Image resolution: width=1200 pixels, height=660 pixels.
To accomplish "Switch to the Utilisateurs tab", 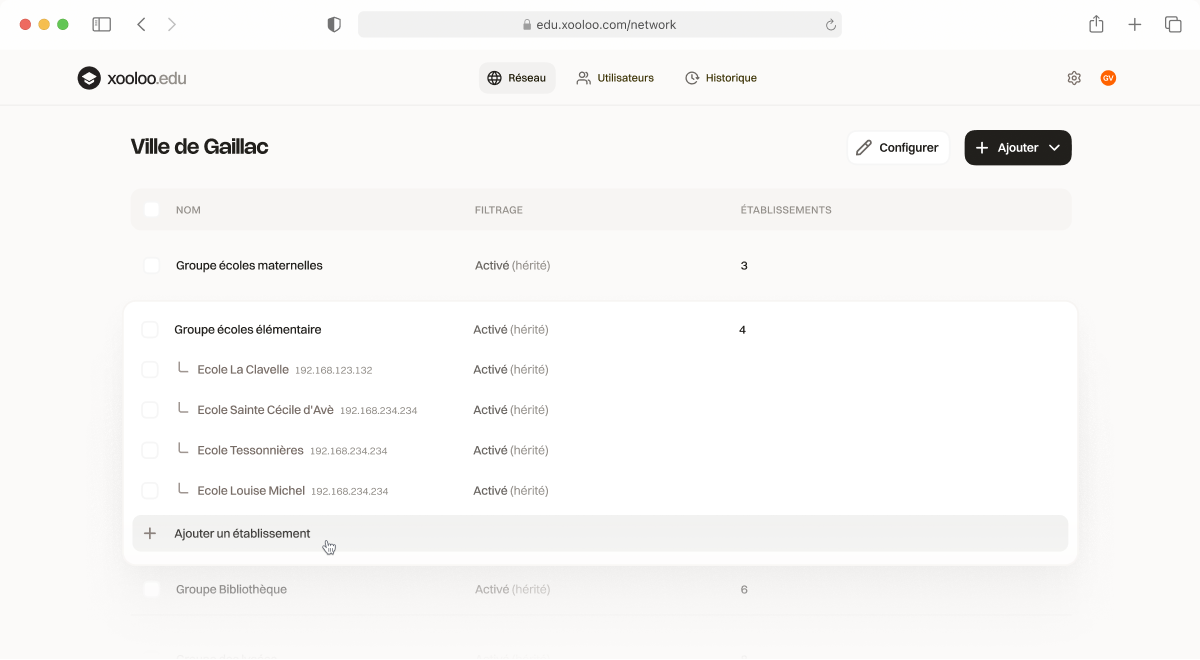I will [x=615, y=78].
